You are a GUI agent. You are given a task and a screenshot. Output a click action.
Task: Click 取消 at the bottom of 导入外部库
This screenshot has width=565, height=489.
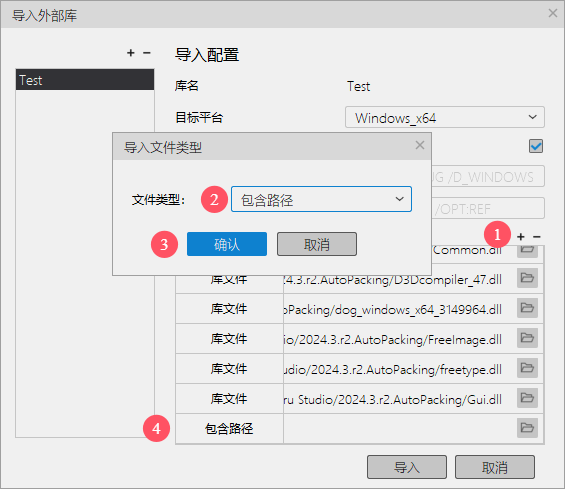pyautogui.click(x=495, y=467)
